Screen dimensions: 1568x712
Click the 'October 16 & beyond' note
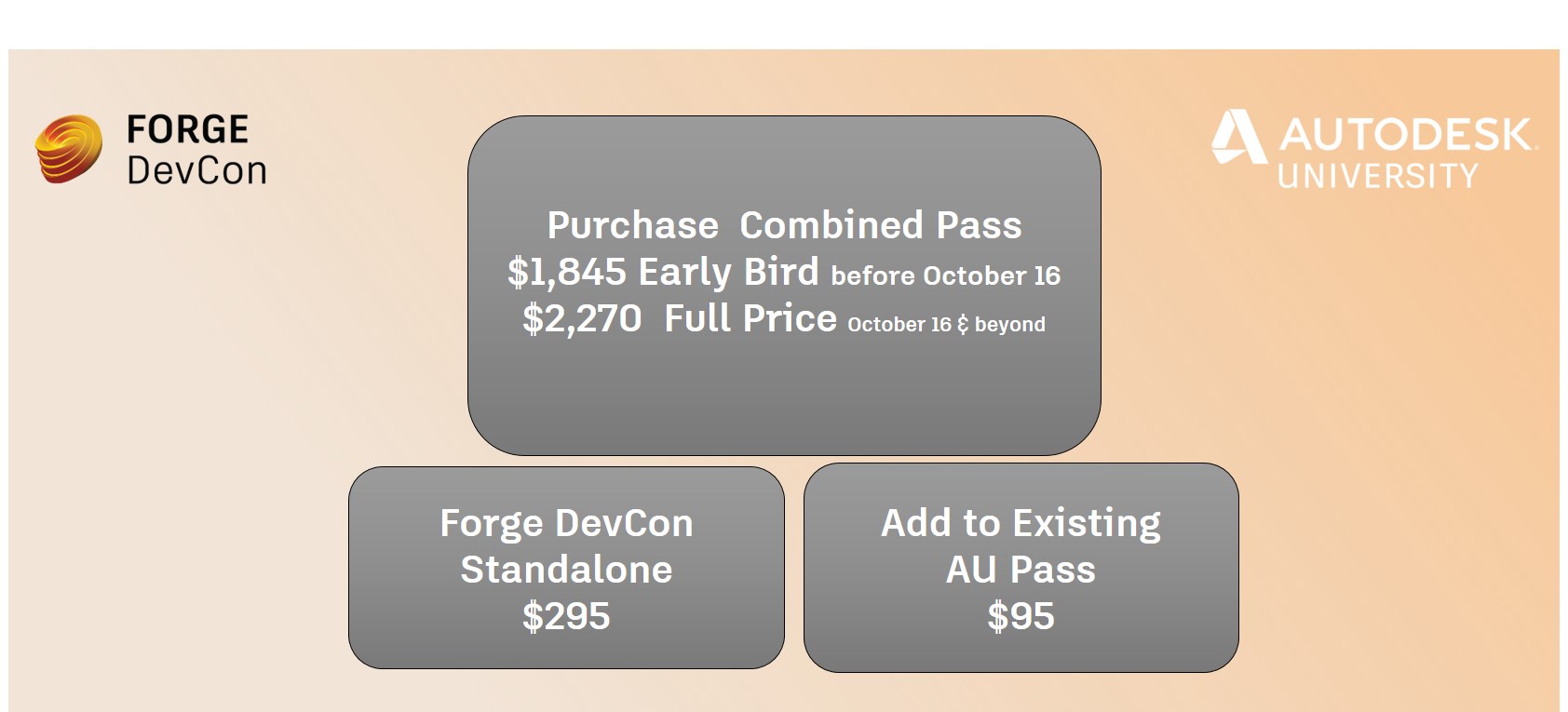click(946, 324)
